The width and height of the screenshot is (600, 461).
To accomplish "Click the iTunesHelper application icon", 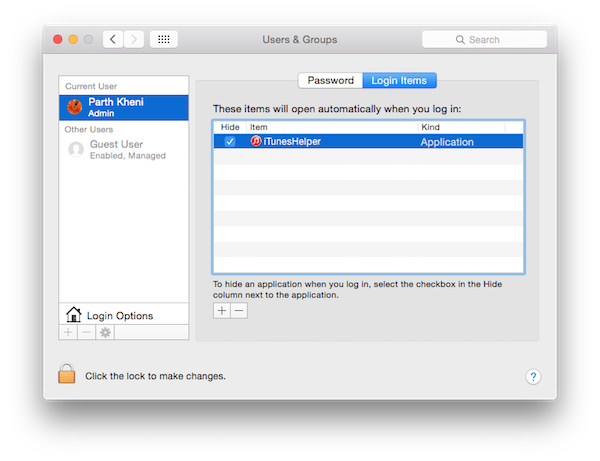I will pos(256,141).
